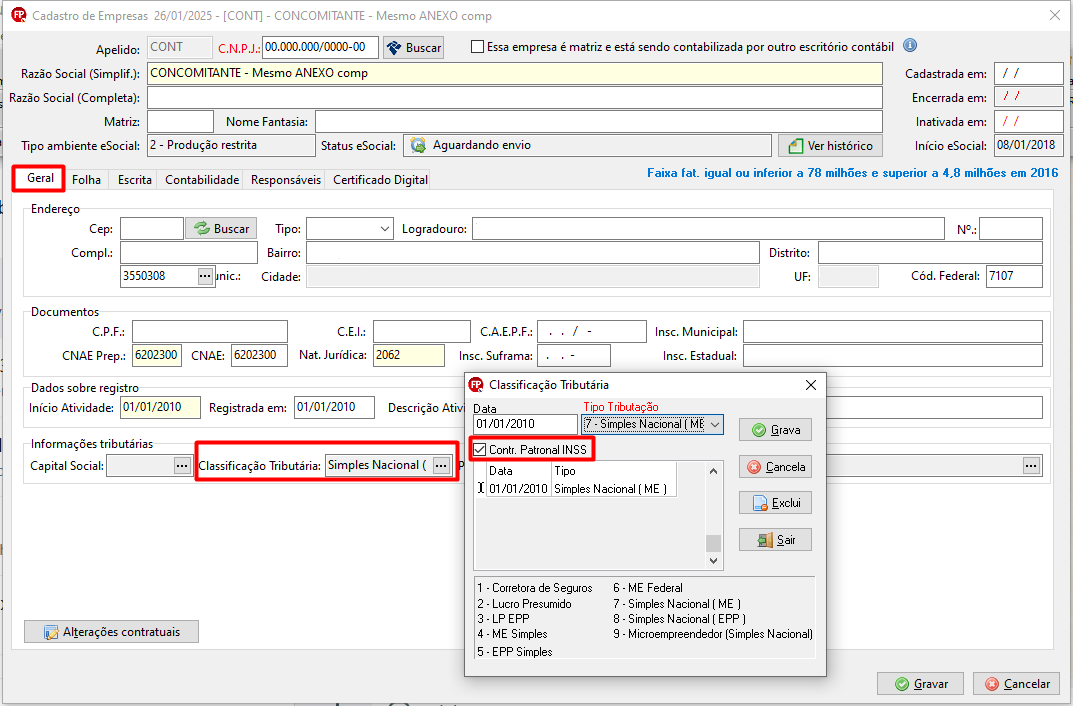This screenshot has height=706, width=1073.
Task: Check 'Essa empresa é matriz' checkbox
Action: [x=478, y=47]
